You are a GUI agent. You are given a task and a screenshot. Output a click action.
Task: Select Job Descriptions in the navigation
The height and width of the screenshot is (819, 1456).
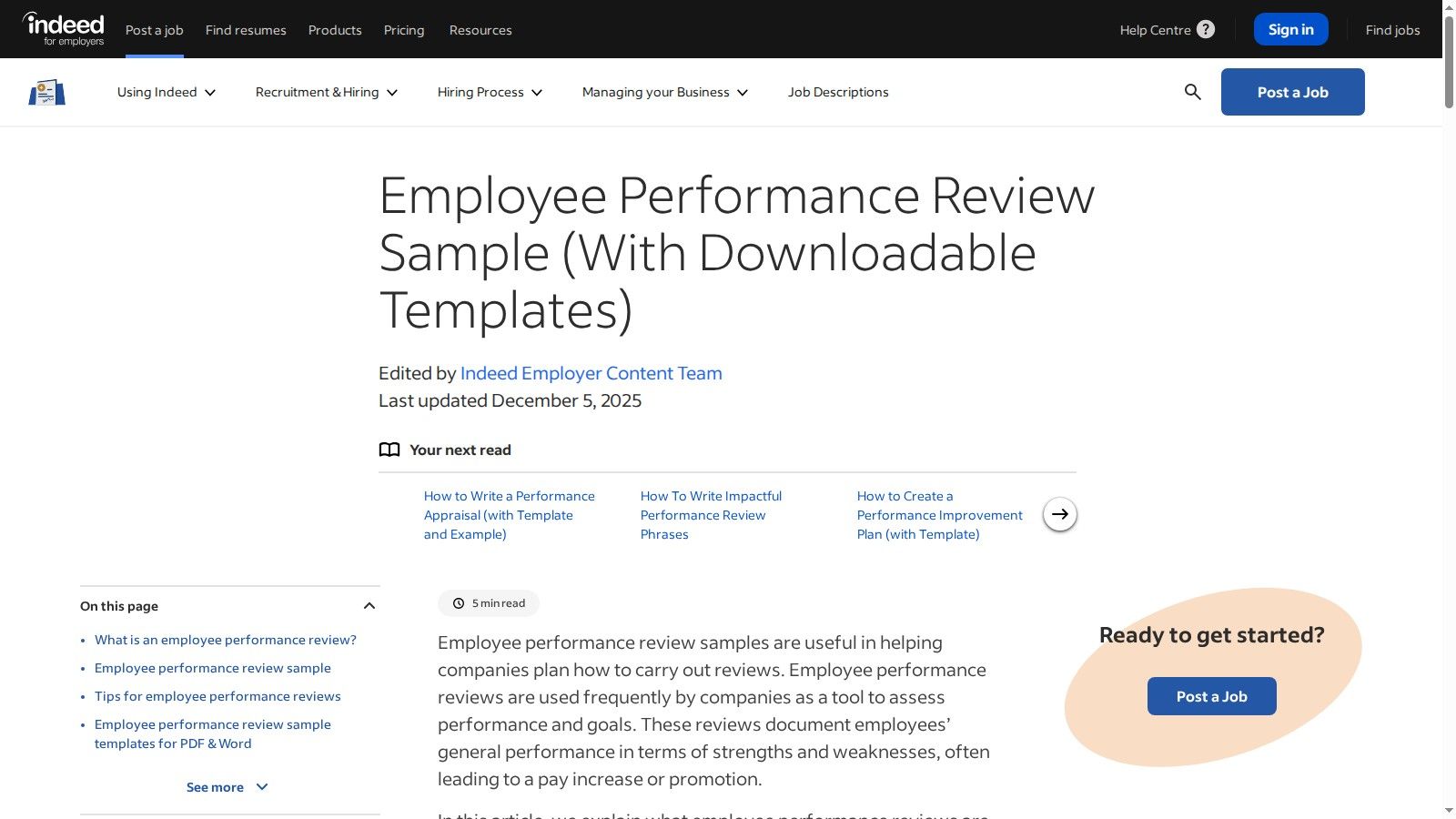click(x=837, y=92)
